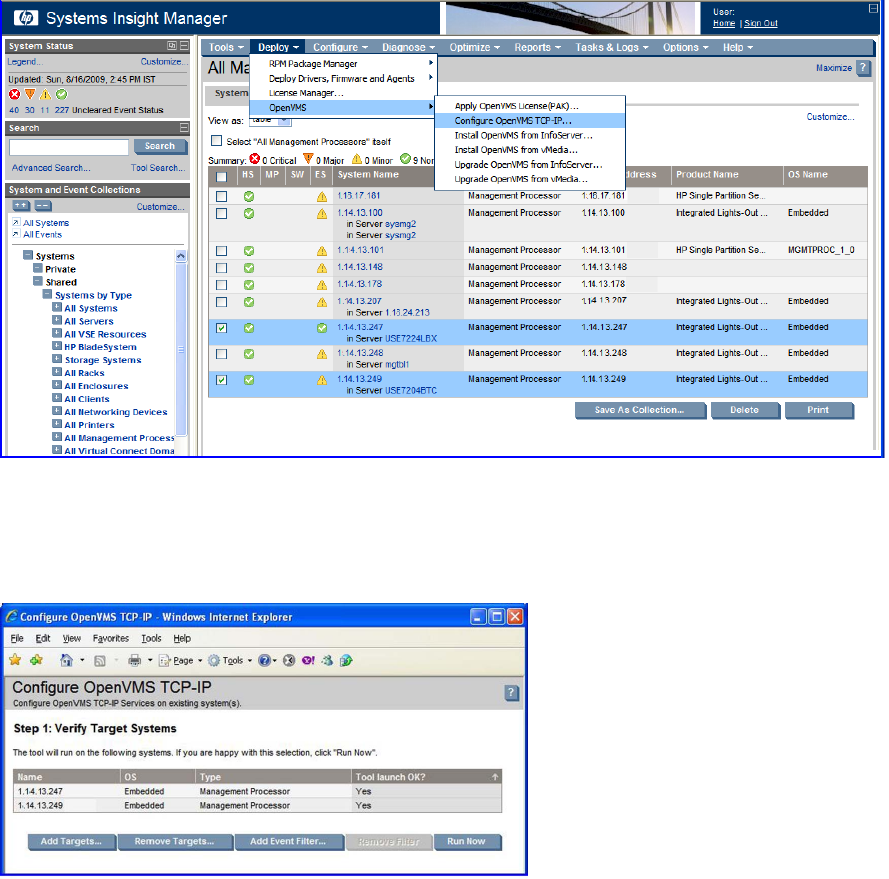
Task: Click the orange major status icon in System Status
Action: click(30, 94)
